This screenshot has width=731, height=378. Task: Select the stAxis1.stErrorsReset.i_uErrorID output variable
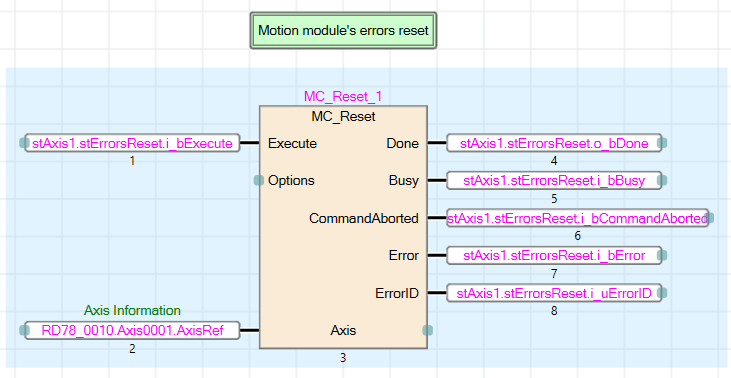554,293
